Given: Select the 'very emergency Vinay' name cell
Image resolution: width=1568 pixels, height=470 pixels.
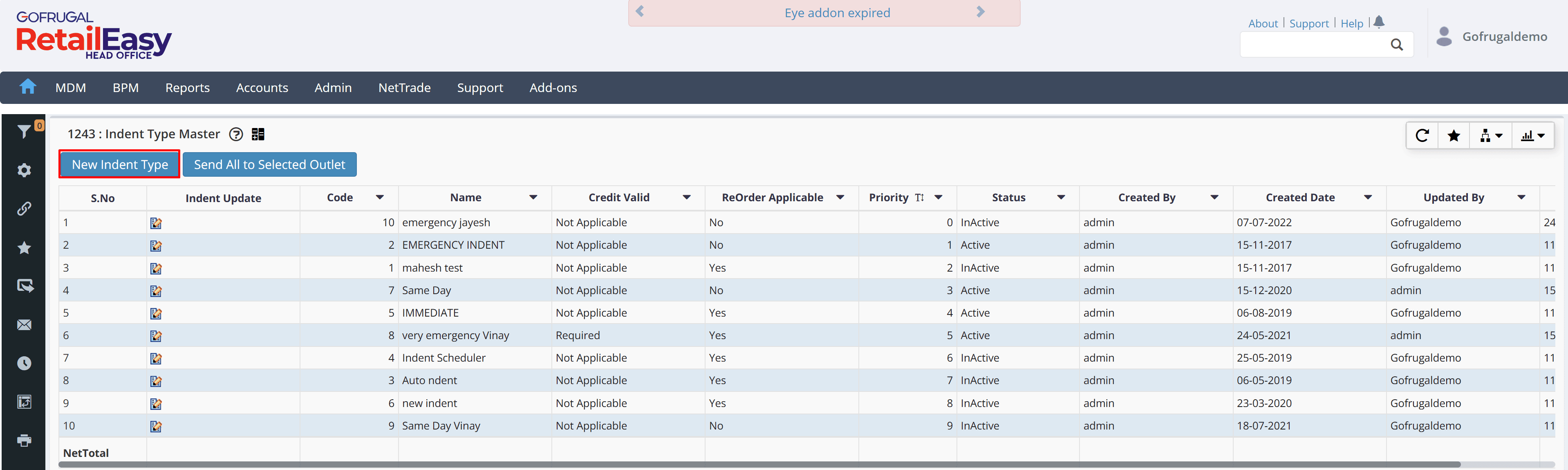Looking at the screenshot, I should (475, 335).
